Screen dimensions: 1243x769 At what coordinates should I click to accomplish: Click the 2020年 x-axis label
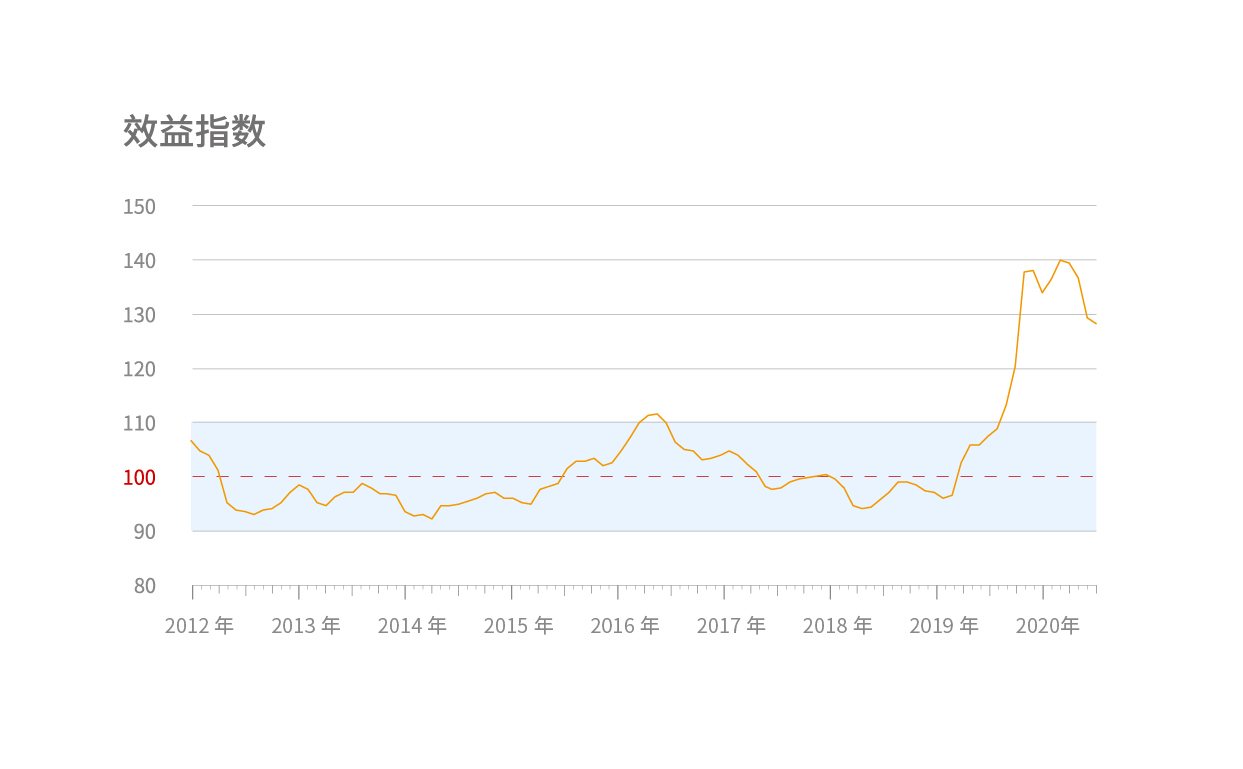(x=1048, y=626)
